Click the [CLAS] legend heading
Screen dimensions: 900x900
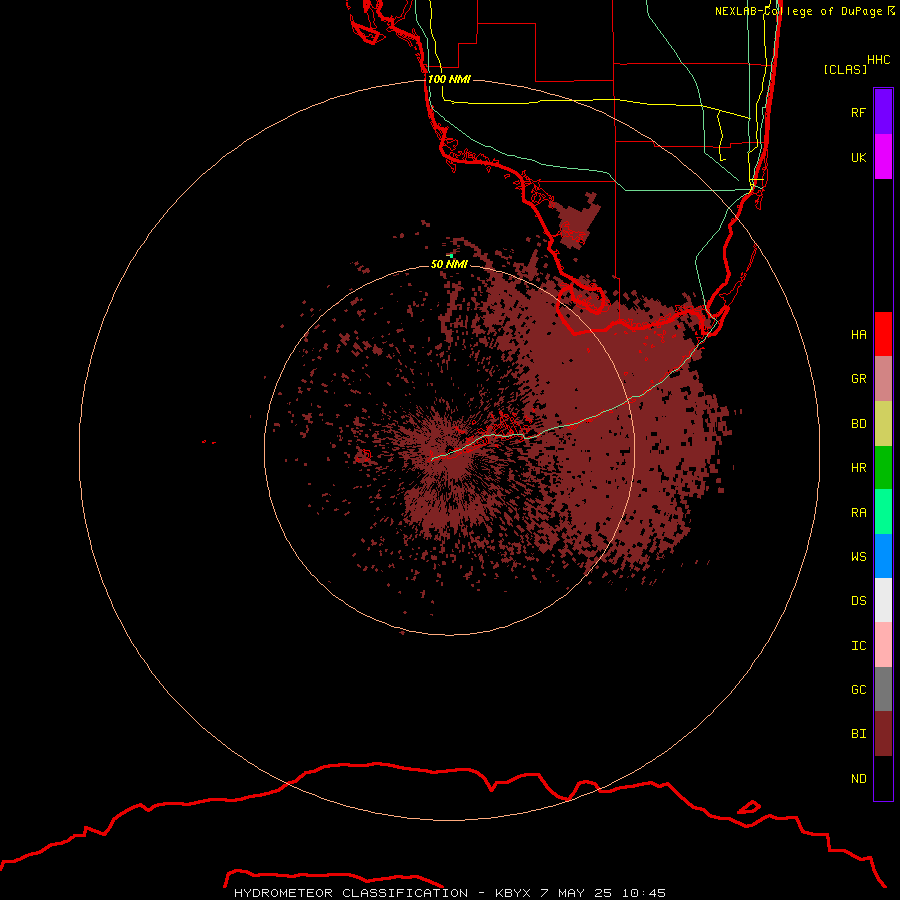[x=845, y=69]
